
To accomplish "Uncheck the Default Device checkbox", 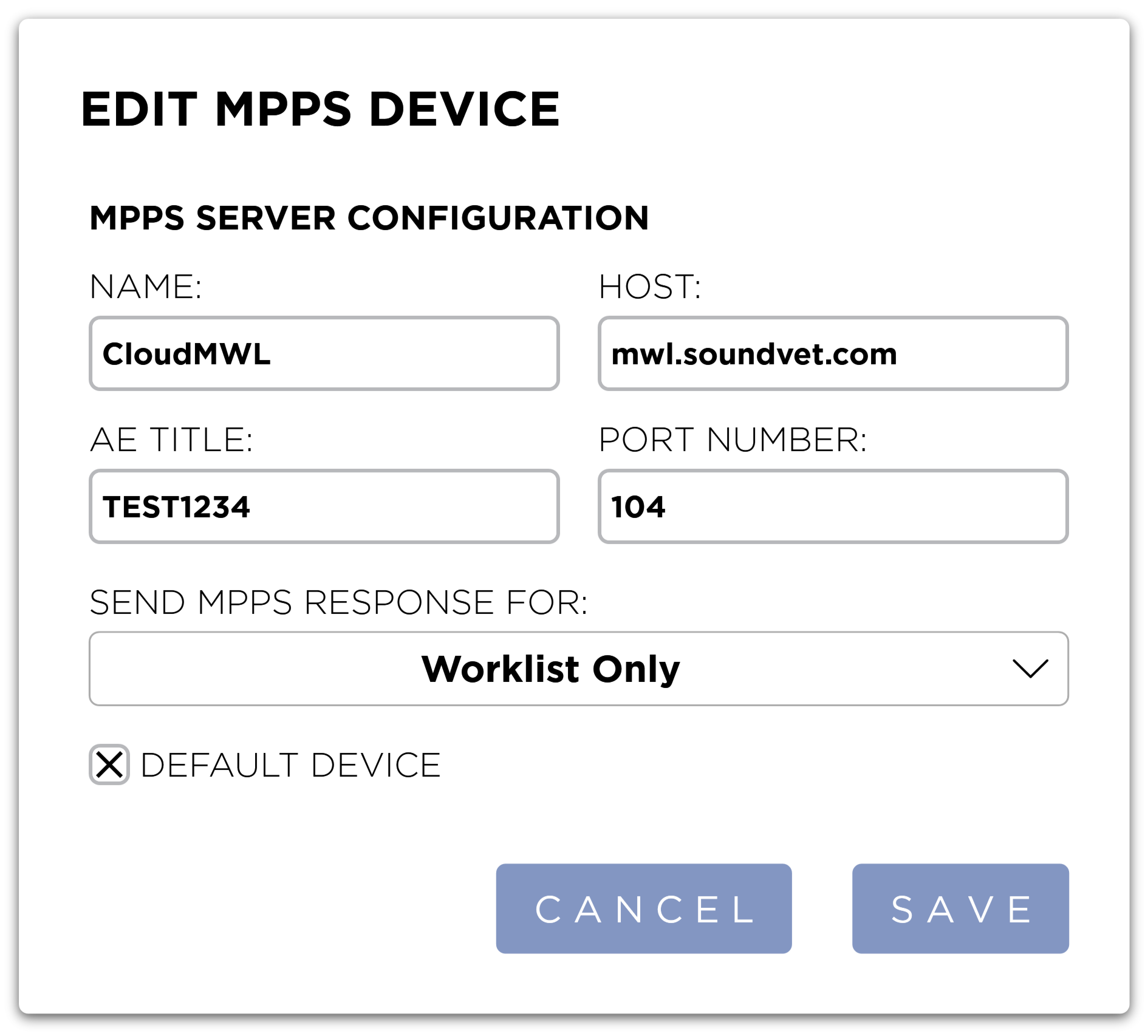I will pyautogui.click(x=109, y=765).
